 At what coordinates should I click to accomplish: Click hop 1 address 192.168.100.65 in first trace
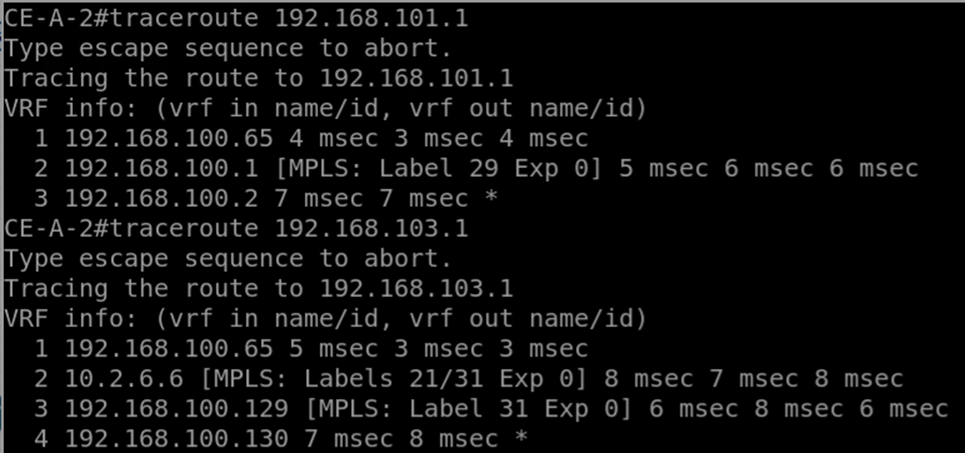[169, 138]
